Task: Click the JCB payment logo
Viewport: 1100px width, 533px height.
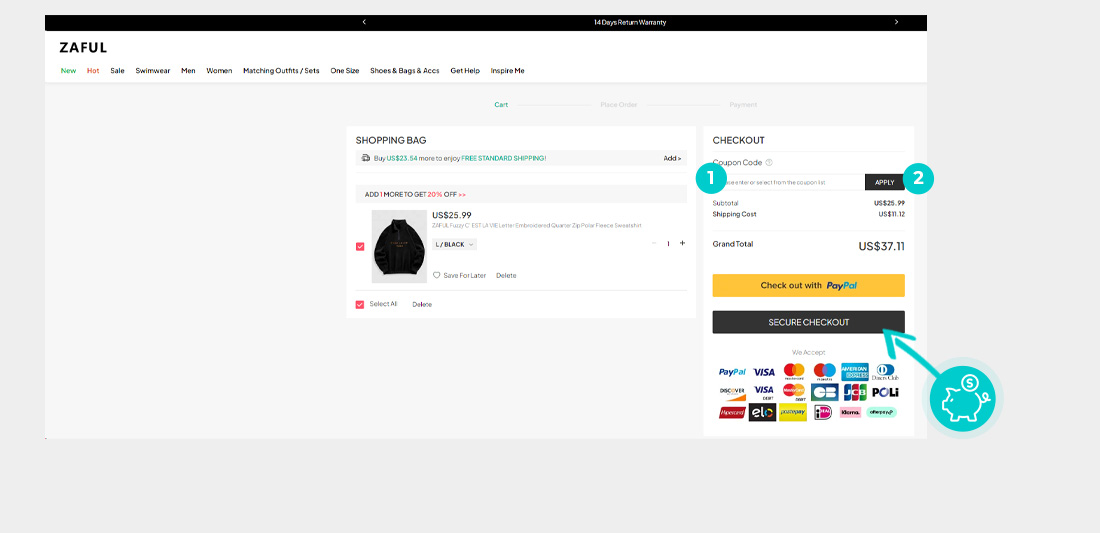Action: pos(854,392)
